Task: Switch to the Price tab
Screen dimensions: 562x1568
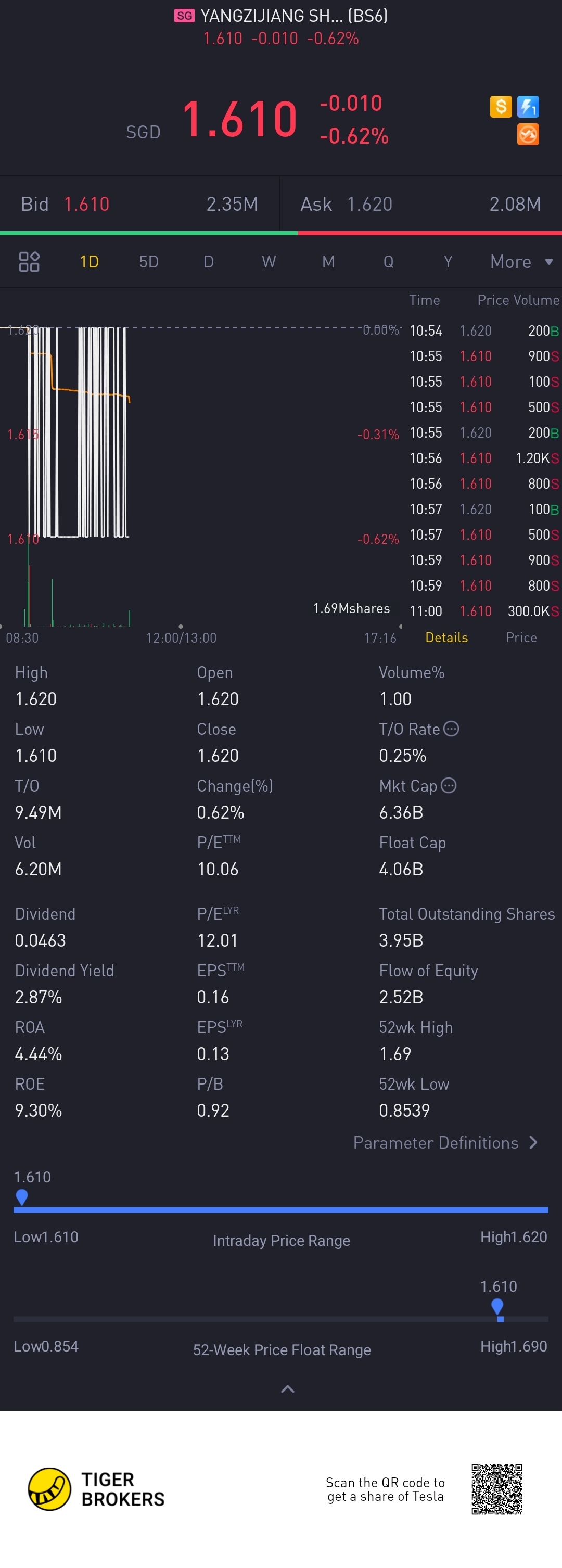Action: point(521,638)
